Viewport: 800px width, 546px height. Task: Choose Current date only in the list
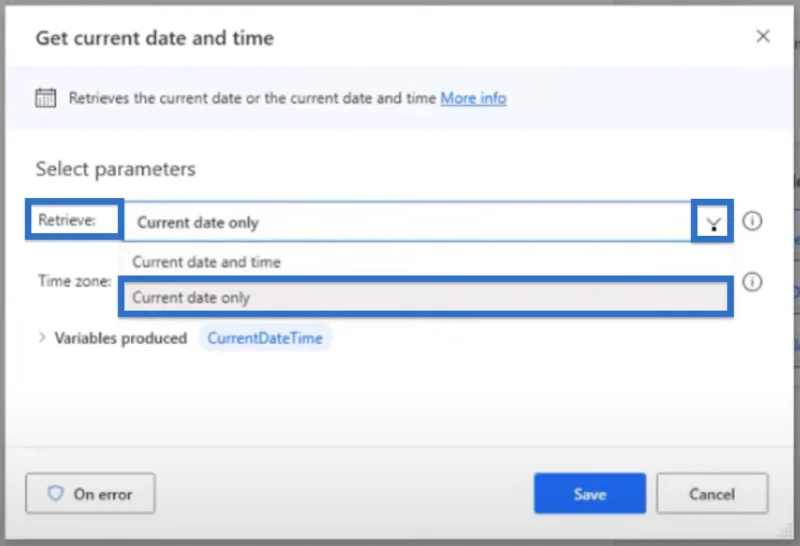click(426, 297)
